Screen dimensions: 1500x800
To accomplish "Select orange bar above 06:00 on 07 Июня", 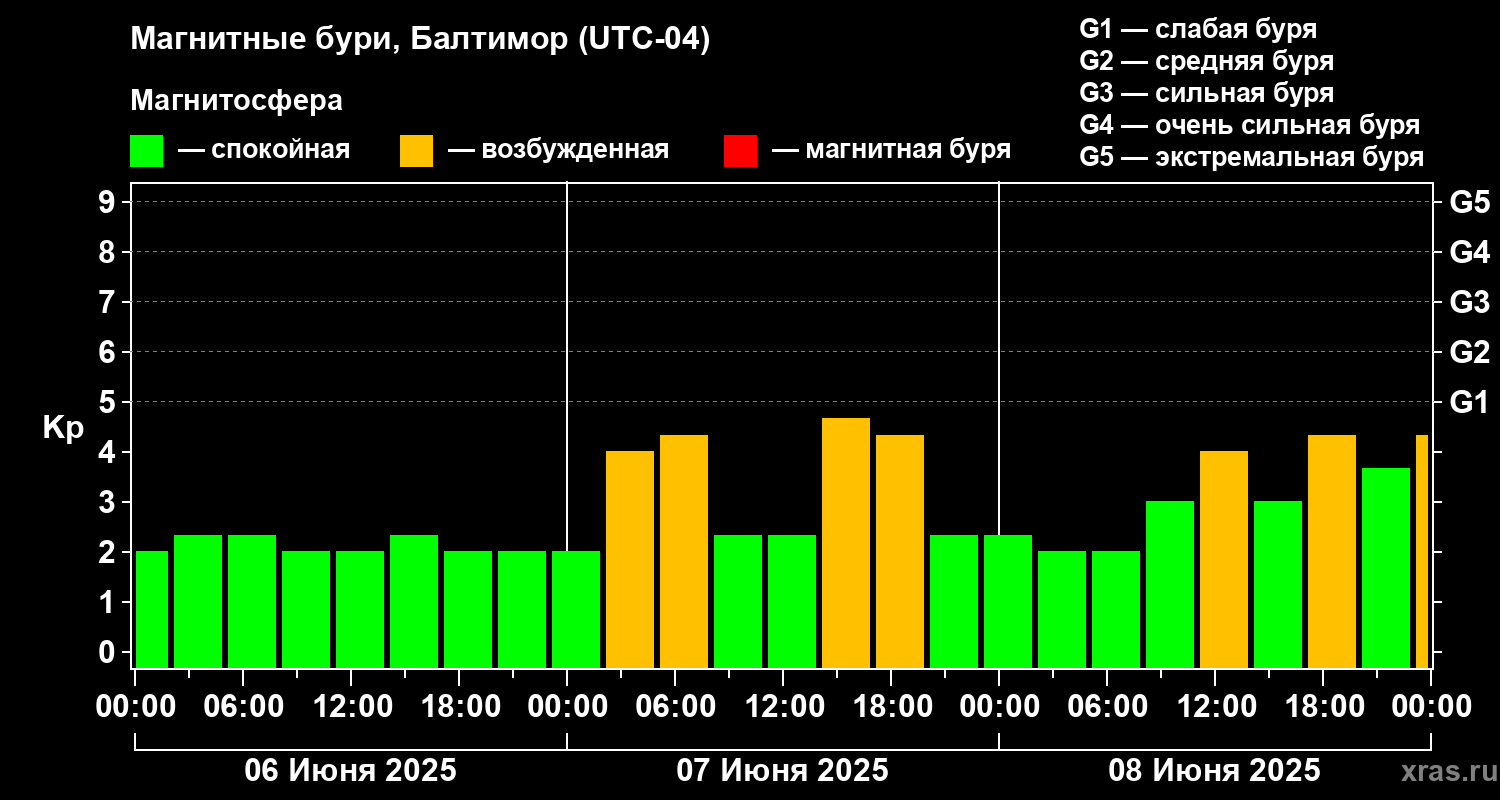I will click(684, 551).
